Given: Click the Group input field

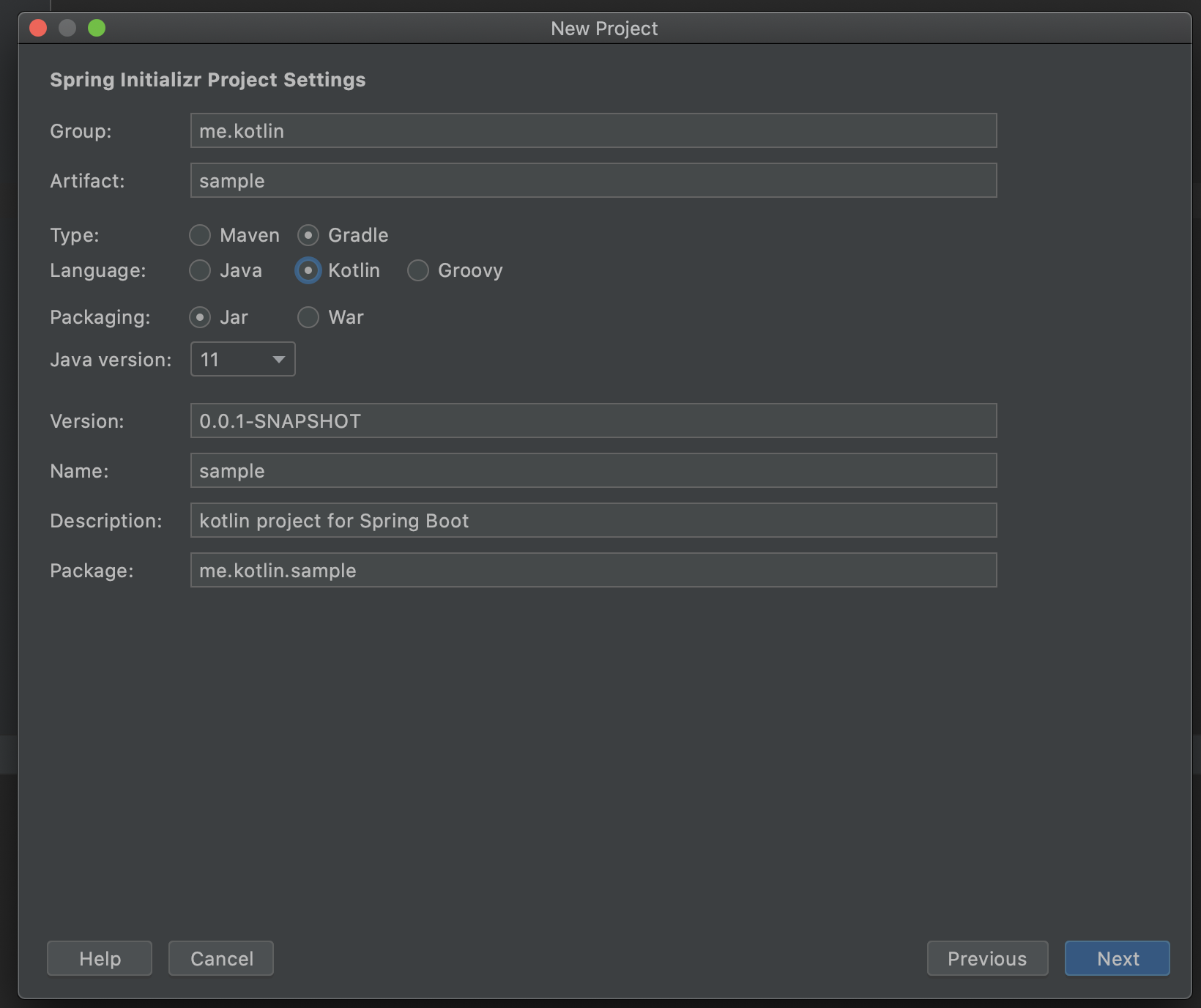Looking at the screenshot, I should pos(594,130).
